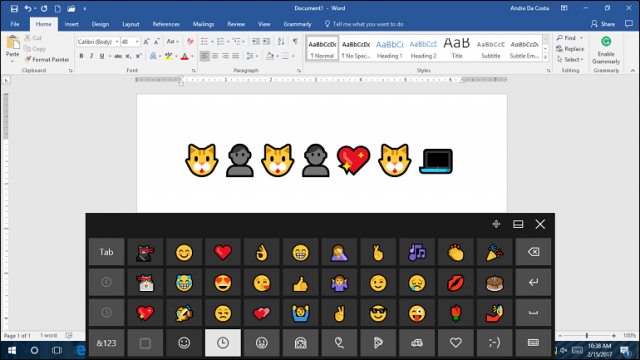Expand the font size 48 dropdown
This screenshot has height=360, width=640.
point(137,42)
